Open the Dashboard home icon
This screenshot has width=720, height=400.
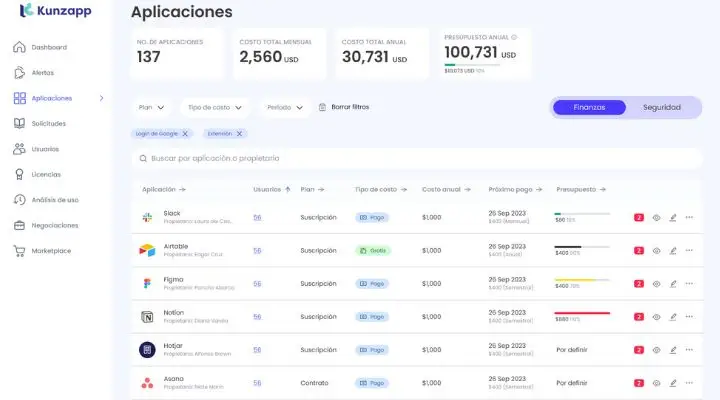pyautogui.click(x=19, y=47)
